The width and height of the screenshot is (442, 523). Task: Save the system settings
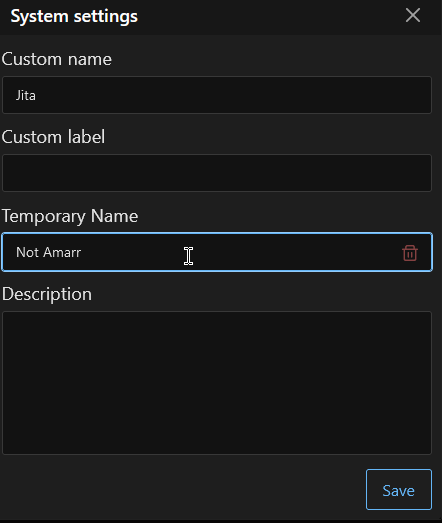coord(399,489)
